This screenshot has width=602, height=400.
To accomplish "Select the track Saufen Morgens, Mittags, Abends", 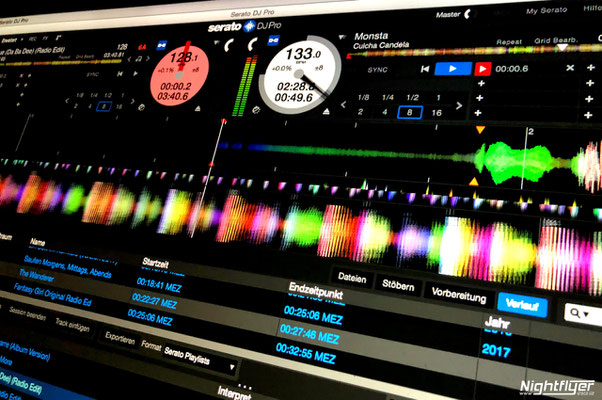I will tap(68, 267).
